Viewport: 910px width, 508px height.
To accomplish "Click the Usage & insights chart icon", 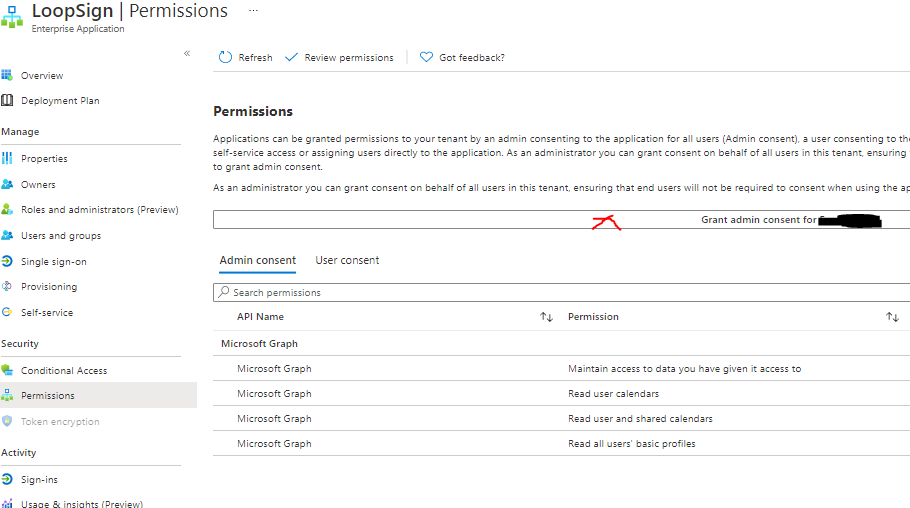I will pyautogui.click(x=7, y=503).
